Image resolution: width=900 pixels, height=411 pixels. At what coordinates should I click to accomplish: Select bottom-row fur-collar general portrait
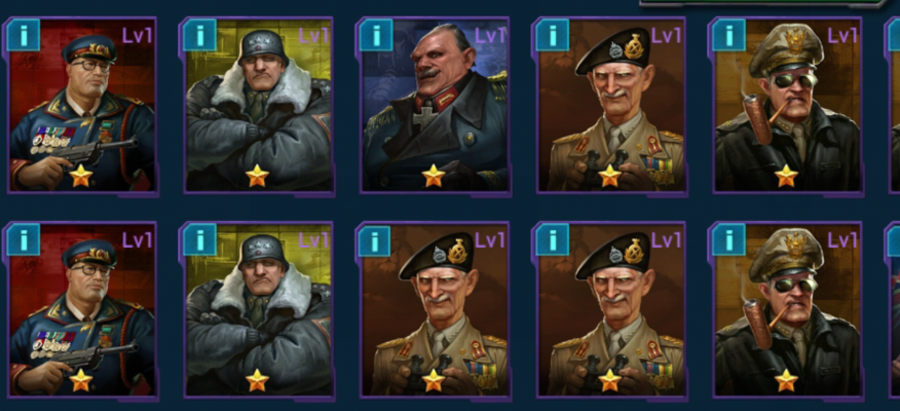258,310
